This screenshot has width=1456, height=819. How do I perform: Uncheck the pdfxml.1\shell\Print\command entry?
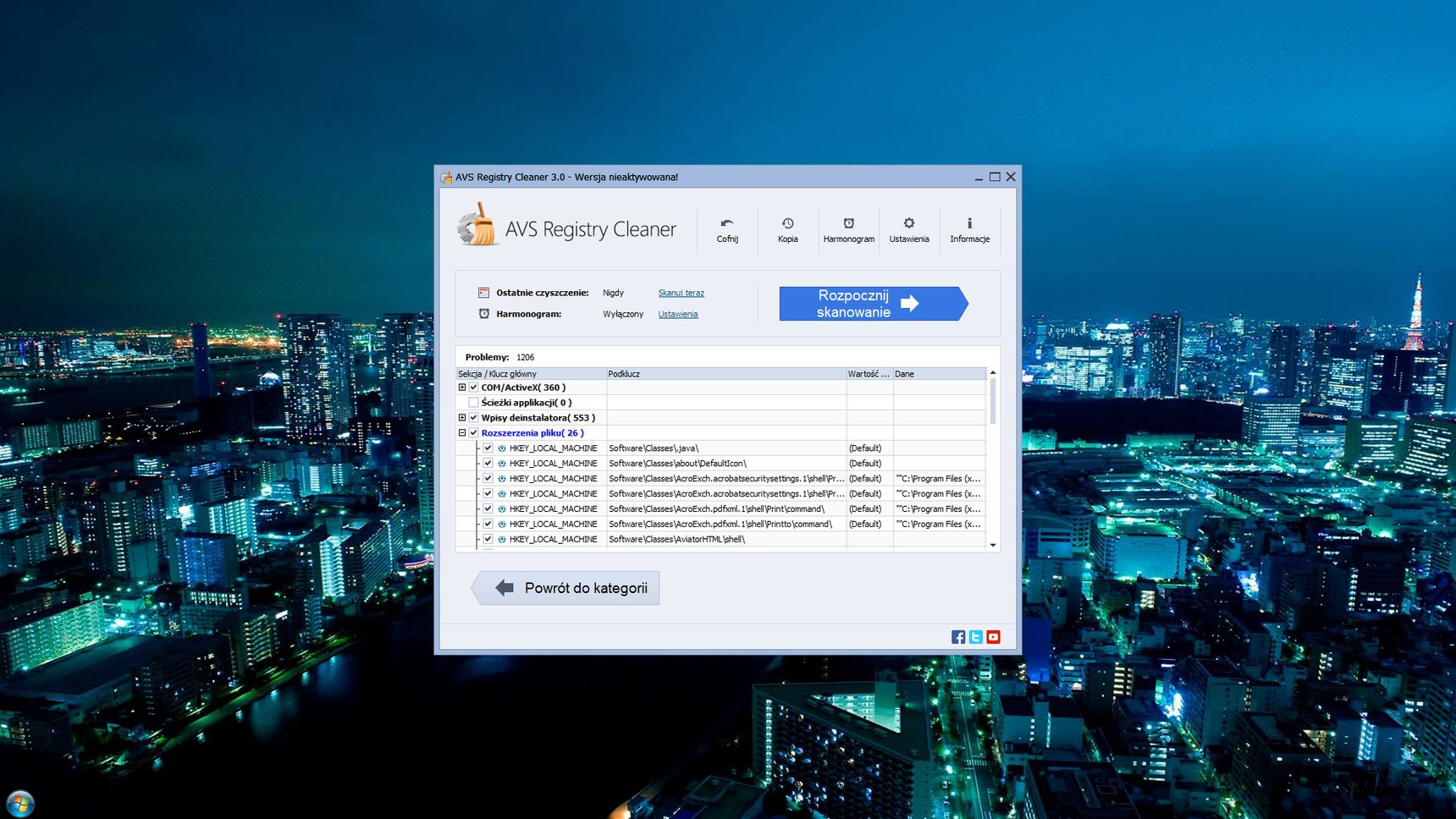tap(488, 509)
